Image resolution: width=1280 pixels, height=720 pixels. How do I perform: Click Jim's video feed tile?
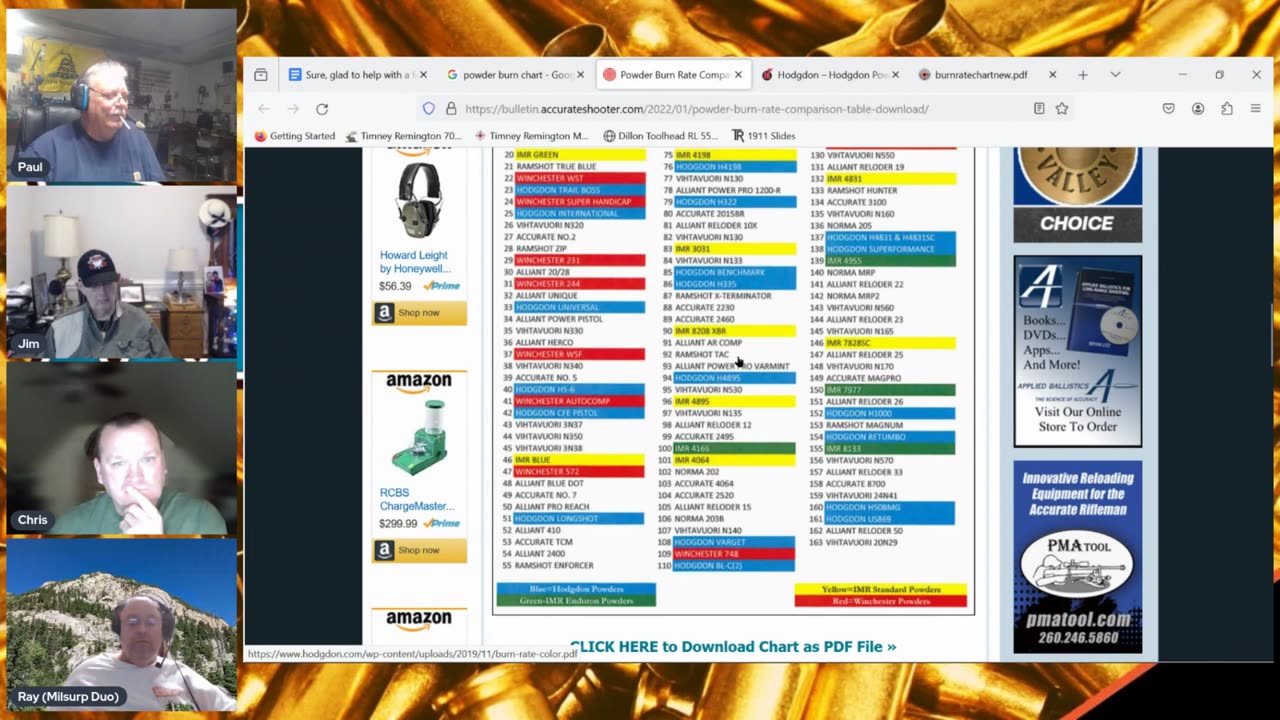coord(121,272)
